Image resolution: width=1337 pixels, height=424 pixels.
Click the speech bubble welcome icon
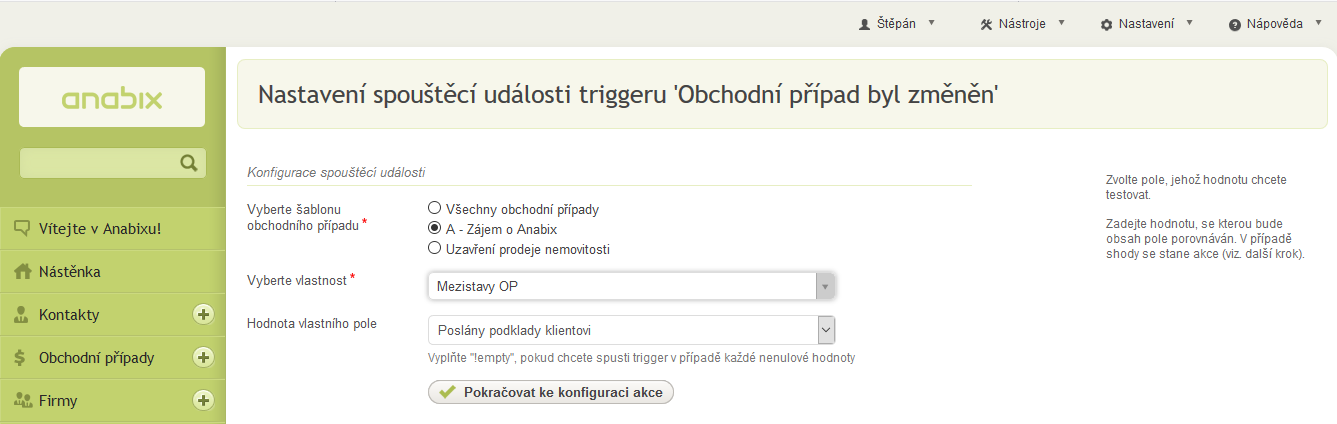tap(22, 228)
